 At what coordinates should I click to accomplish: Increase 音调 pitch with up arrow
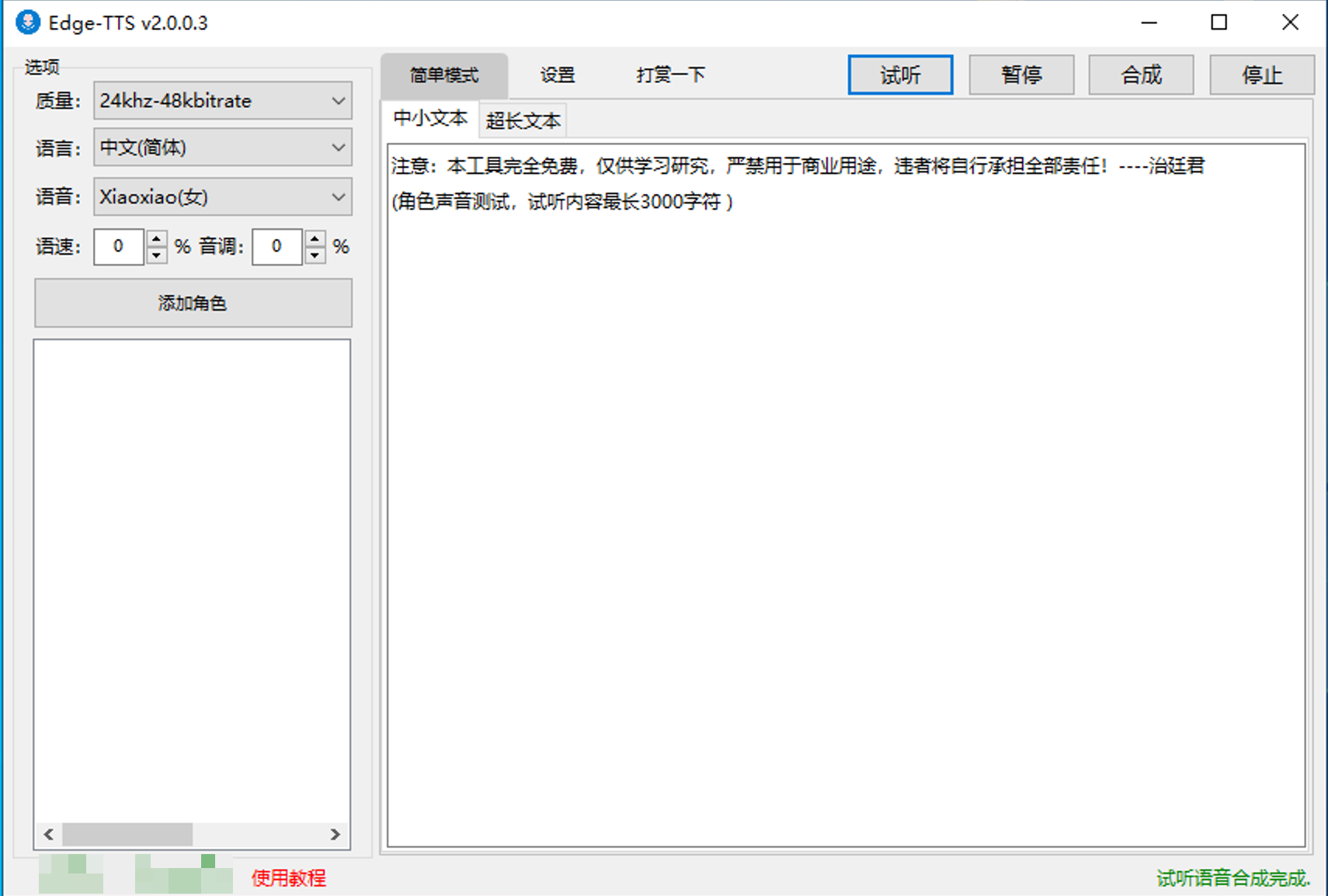tap(315, 238)
